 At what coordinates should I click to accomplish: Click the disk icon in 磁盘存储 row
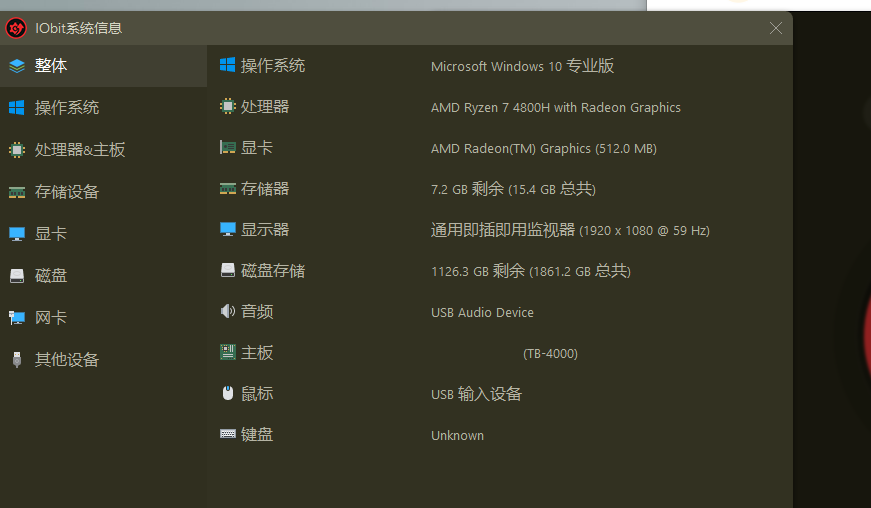pyautogui.click(x=227, y=270)
